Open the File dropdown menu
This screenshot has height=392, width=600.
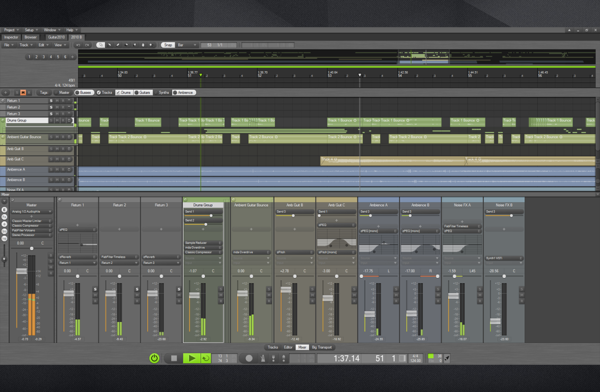(x=8, y=45)
